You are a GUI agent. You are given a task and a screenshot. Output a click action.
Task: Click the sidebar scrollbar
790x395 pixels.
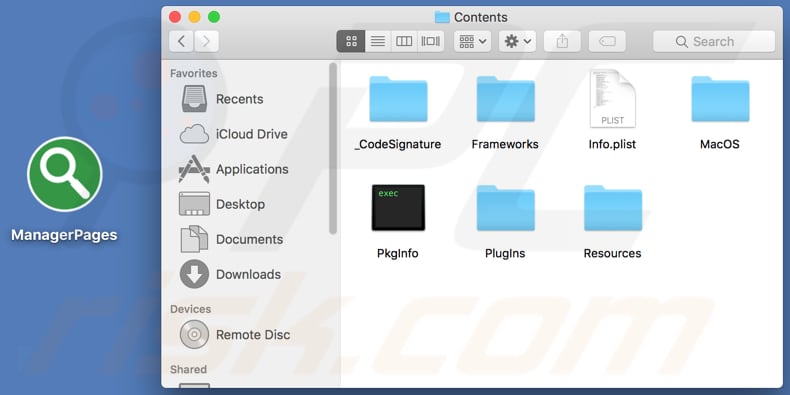coord(333,149)
